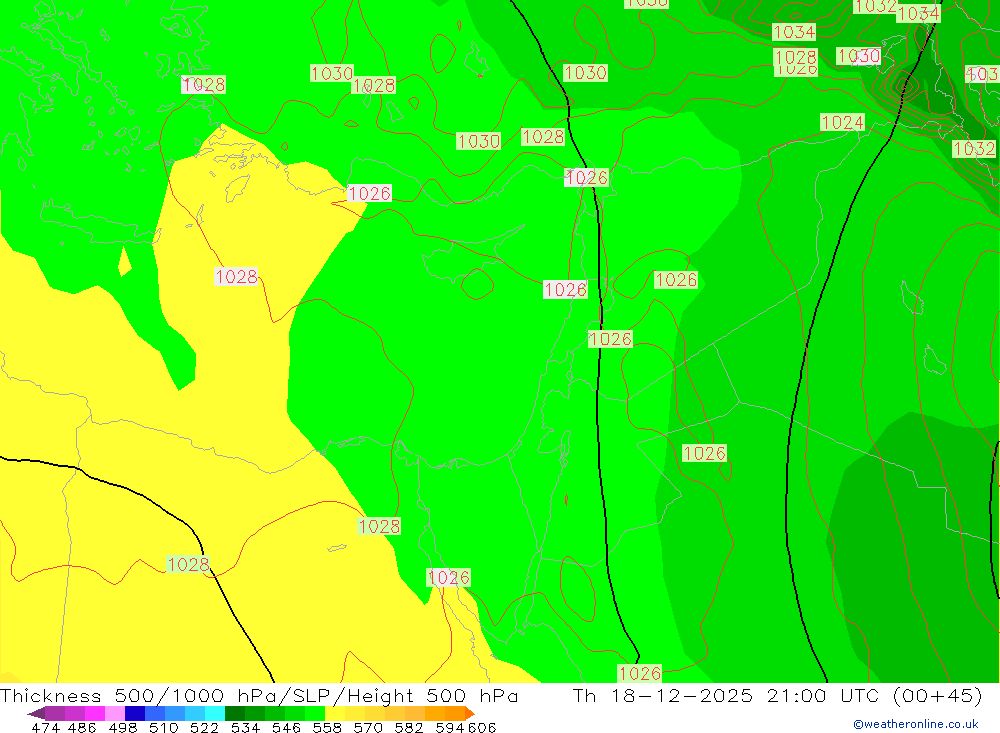Viewport: 1000px width, 733px height.
Task: Click the legend value 534
Action: click(x=246, y=727)
